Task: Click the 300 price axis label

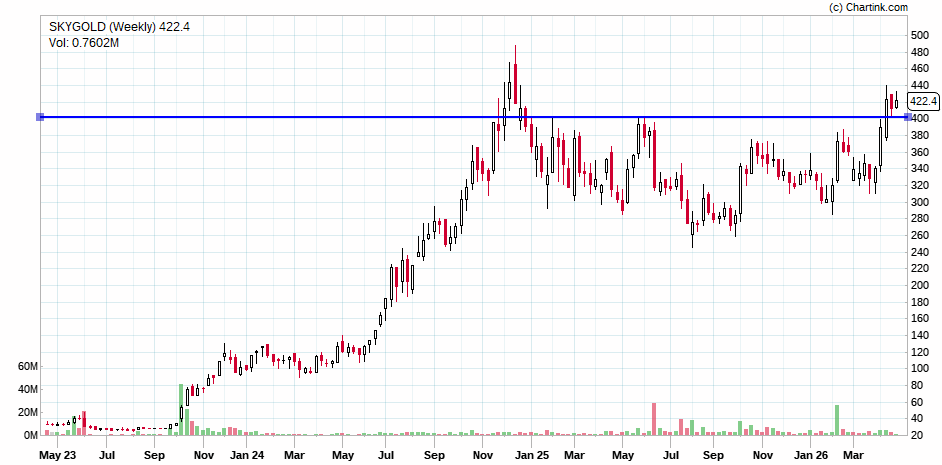Action: [x=920, y=202]
